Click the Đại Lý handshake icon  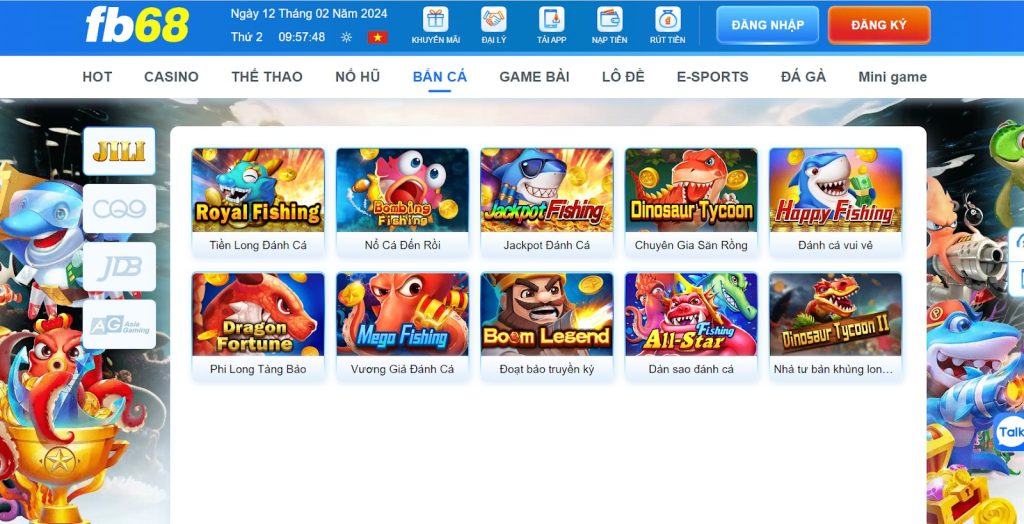pos(494,20)
